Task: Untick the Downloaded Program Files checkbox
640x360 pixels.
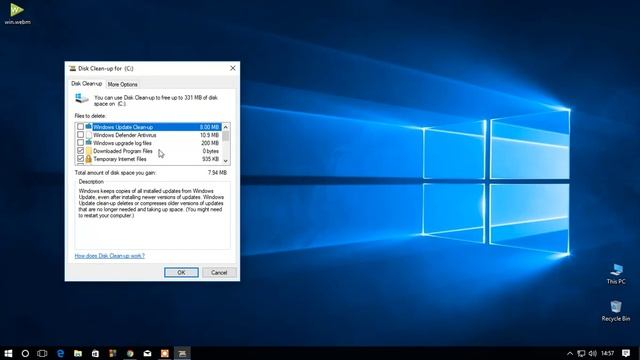Action: [80, 151]
